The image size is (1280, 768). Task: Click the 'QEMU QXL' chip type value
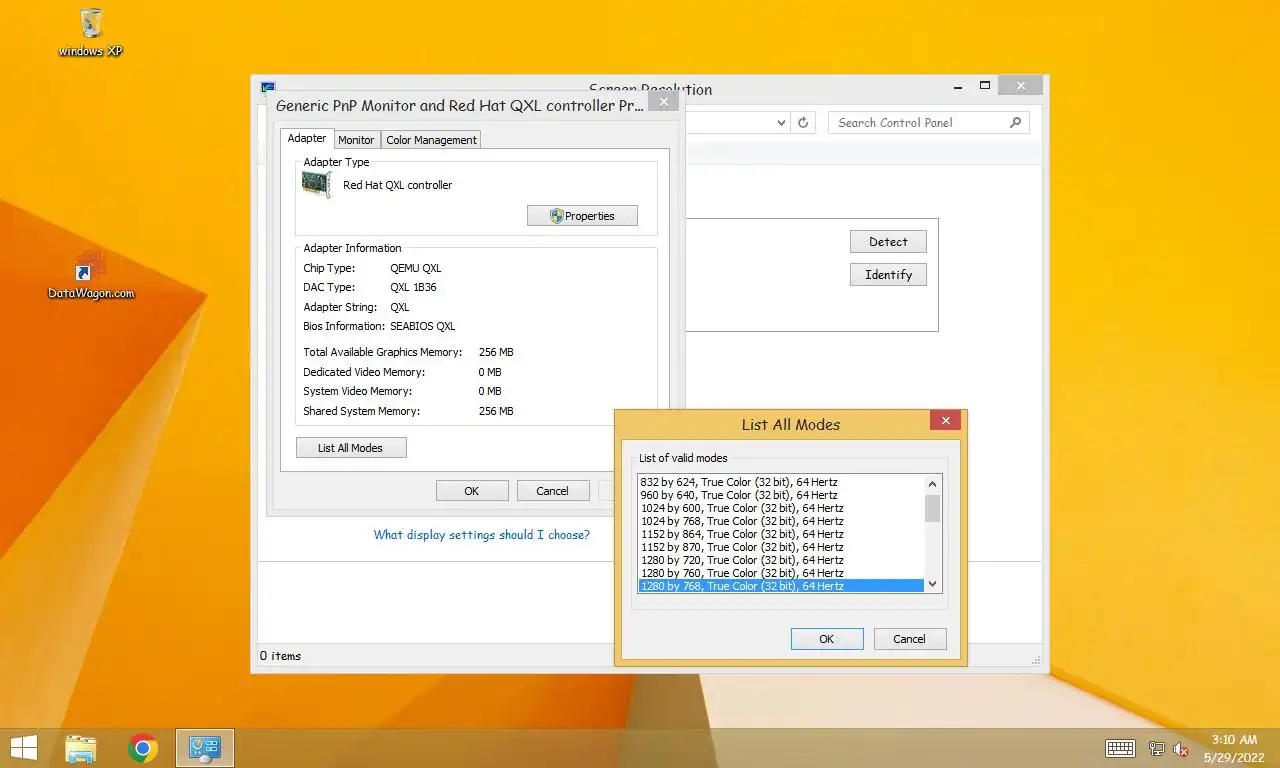point(416,268)
